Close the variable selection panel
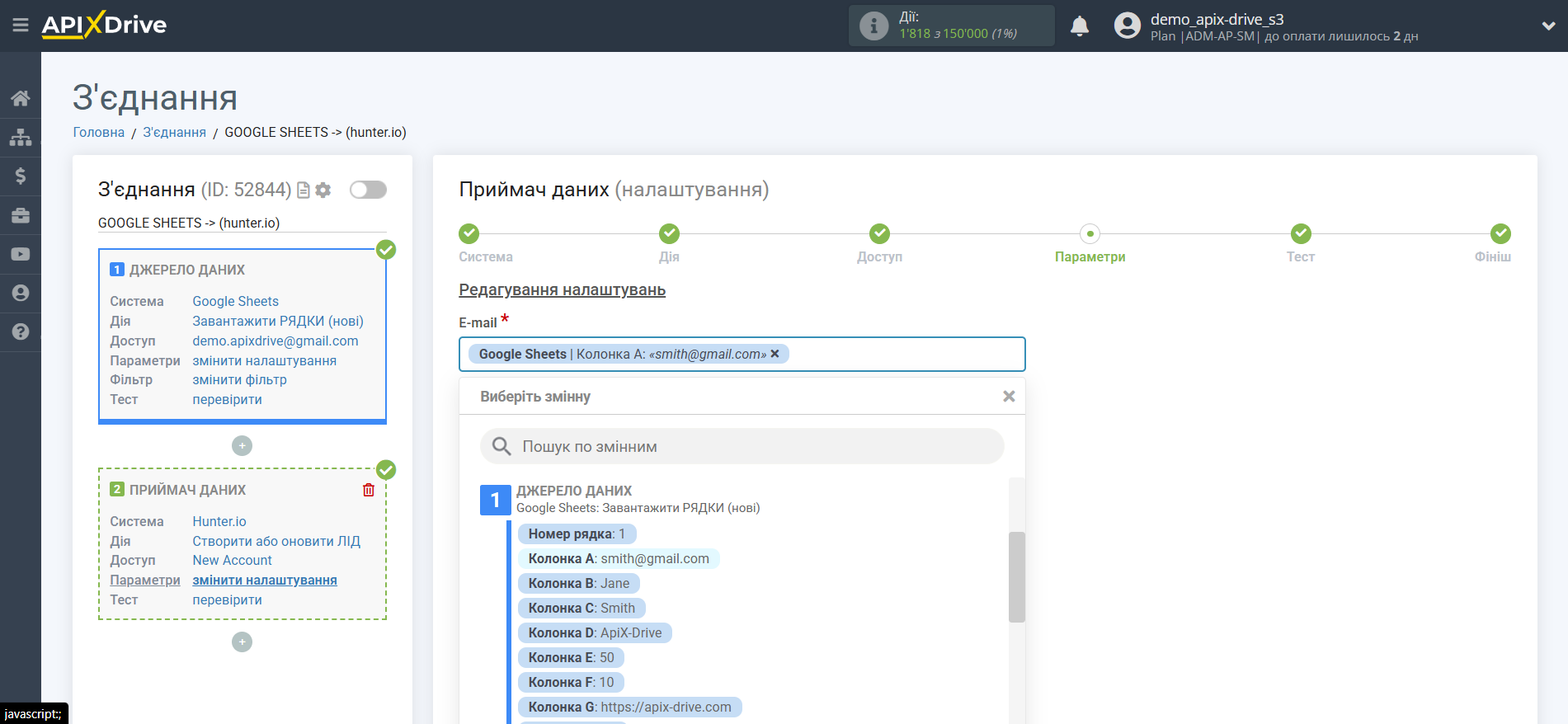This screenshot has width=1568, height=724. point(1009,397)
